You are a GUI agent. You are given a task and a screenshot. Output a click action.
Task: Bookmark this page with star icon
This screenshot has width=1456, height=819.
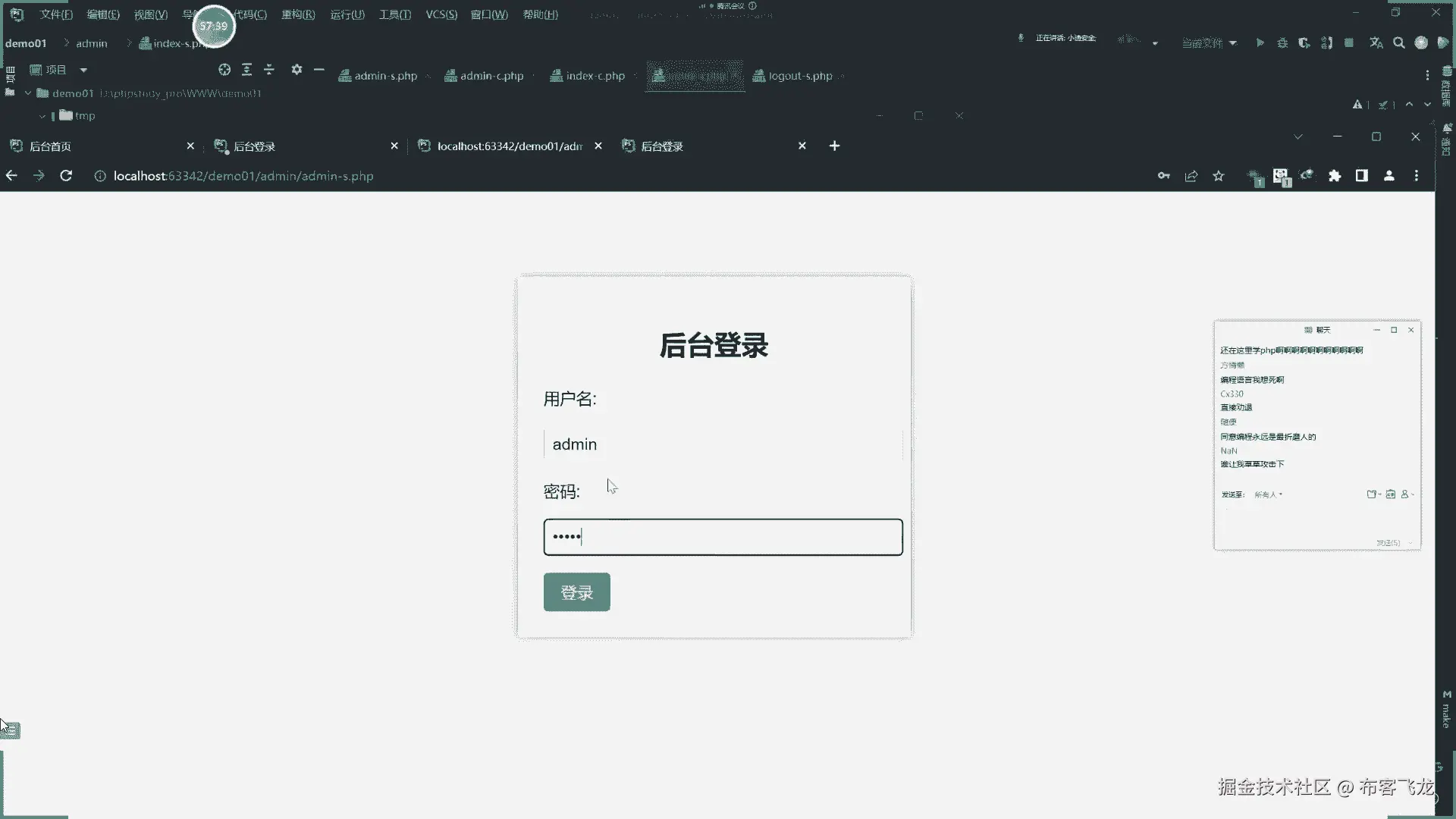(x=1219, y=176)
